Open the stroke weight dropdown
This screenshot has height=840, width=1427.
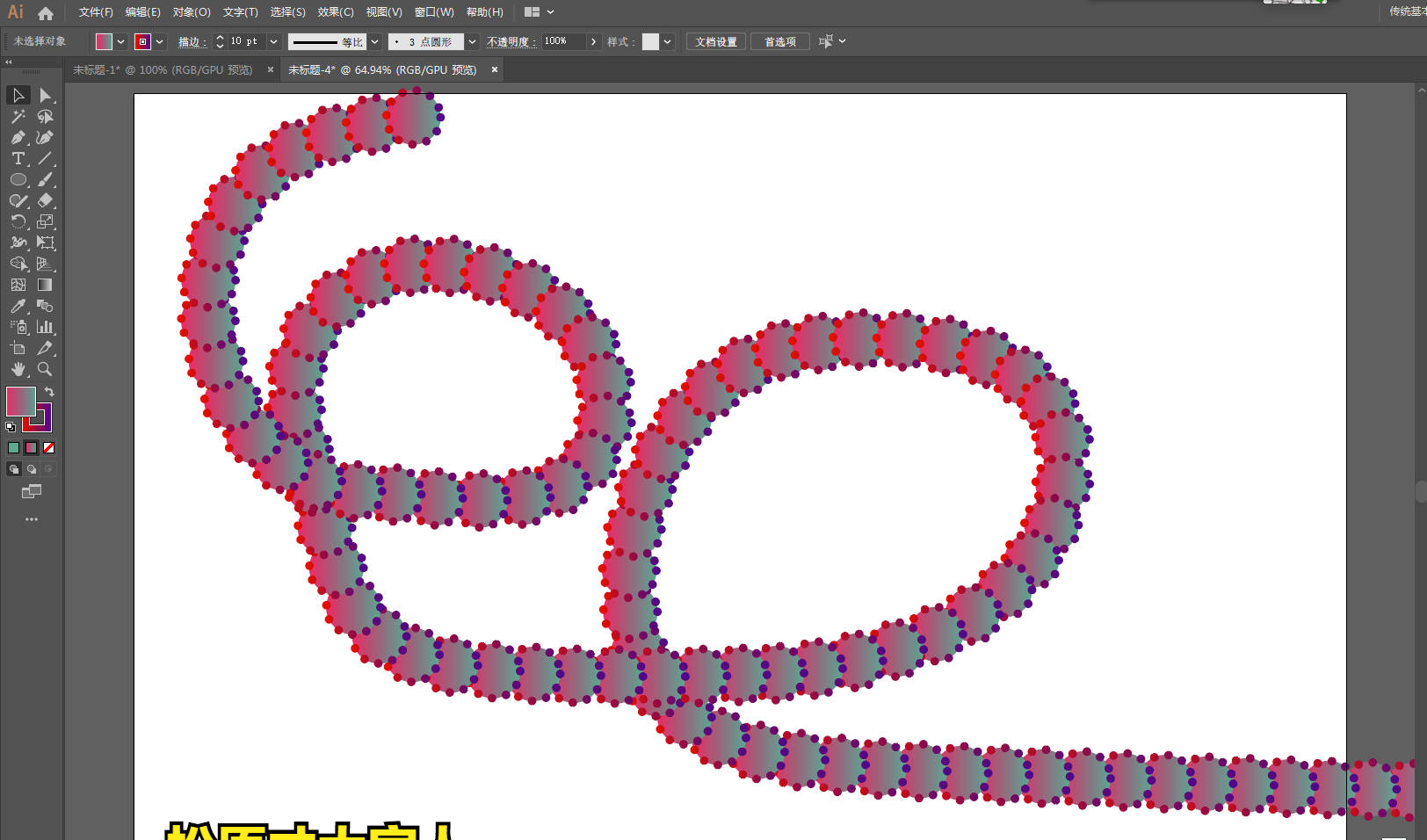coord(273,41)
